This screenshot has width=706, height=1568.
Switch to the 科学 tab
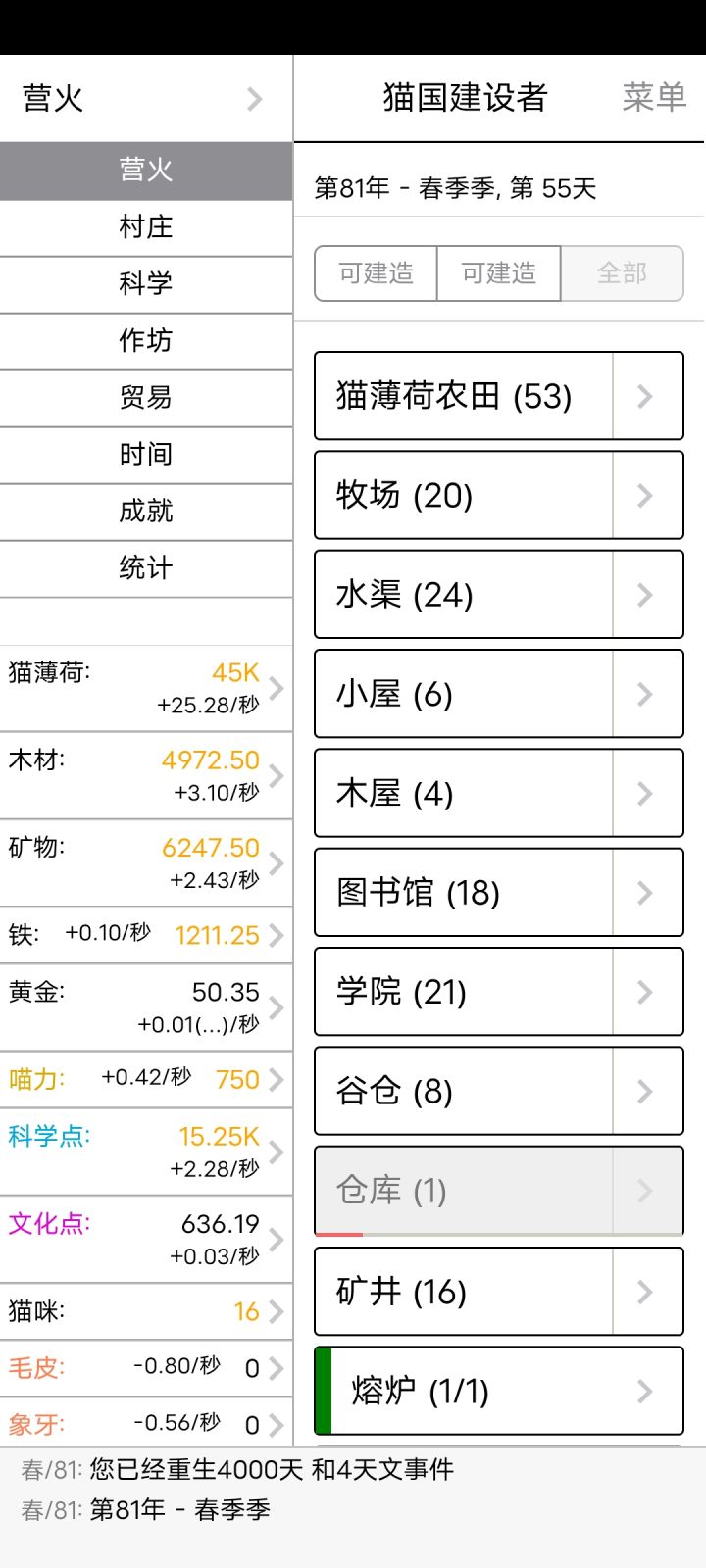coord(146,284)
